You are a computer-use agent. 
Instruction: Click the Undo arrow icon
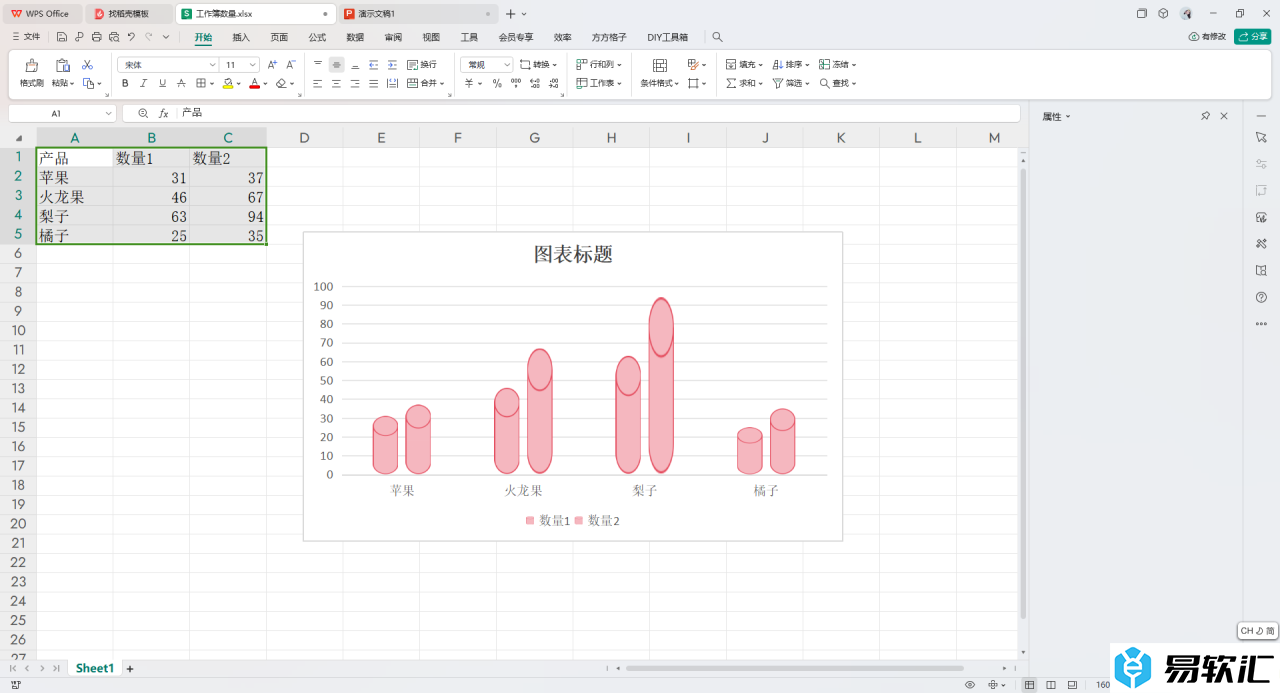(131, 37)
